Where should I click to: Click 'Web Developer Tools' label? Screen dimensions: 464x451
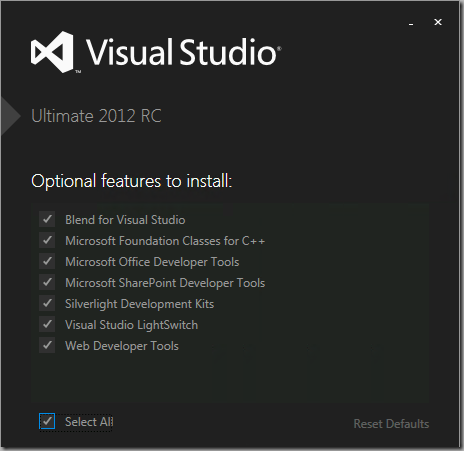point(122,346)
